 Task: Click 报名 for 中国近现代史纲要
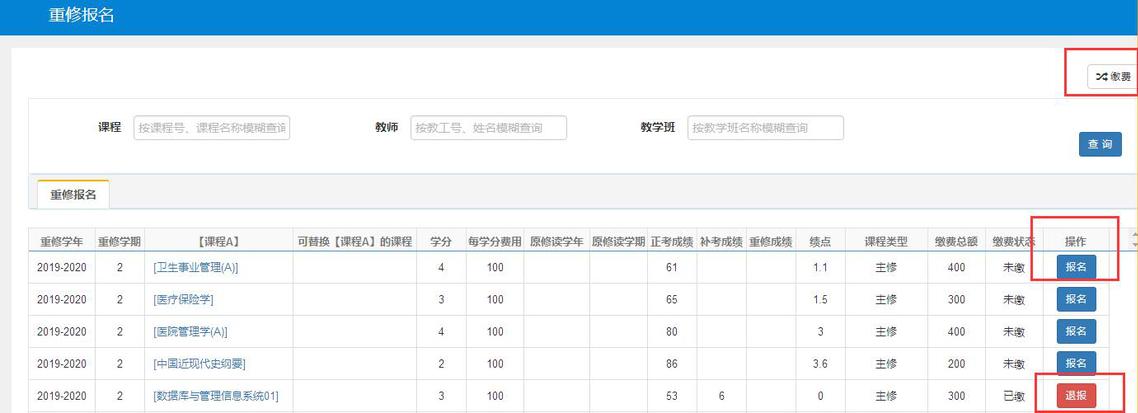[1076, 363]
